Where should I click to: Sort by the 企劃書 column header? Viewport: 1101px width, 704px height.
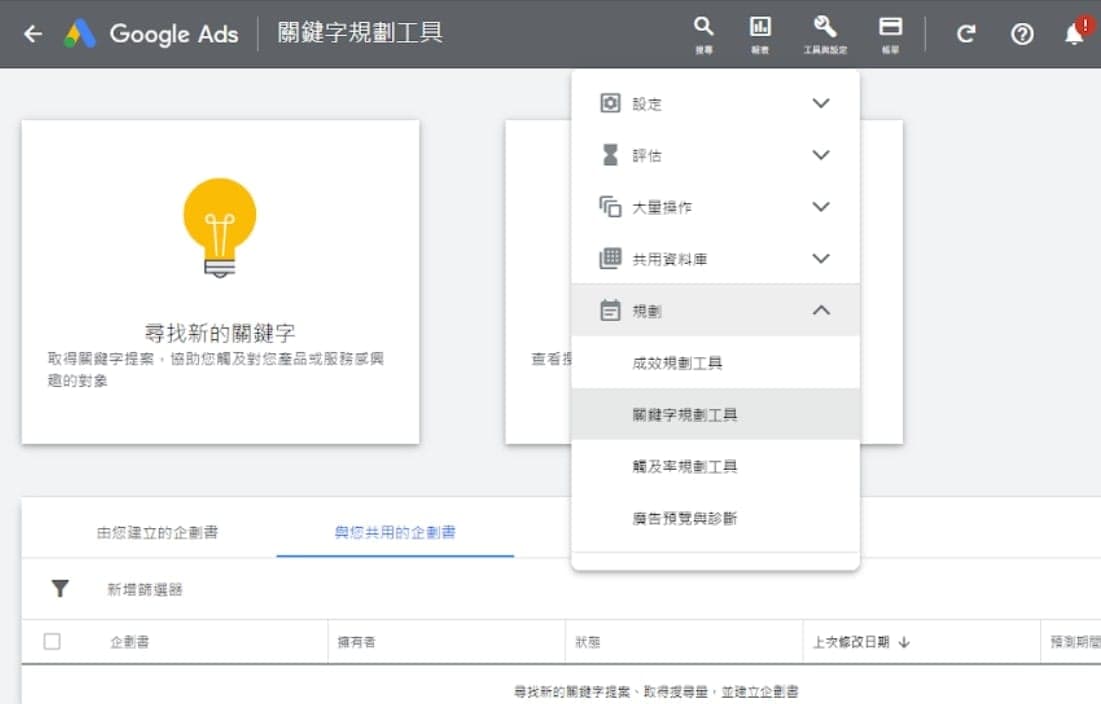[x=129, y=642]
